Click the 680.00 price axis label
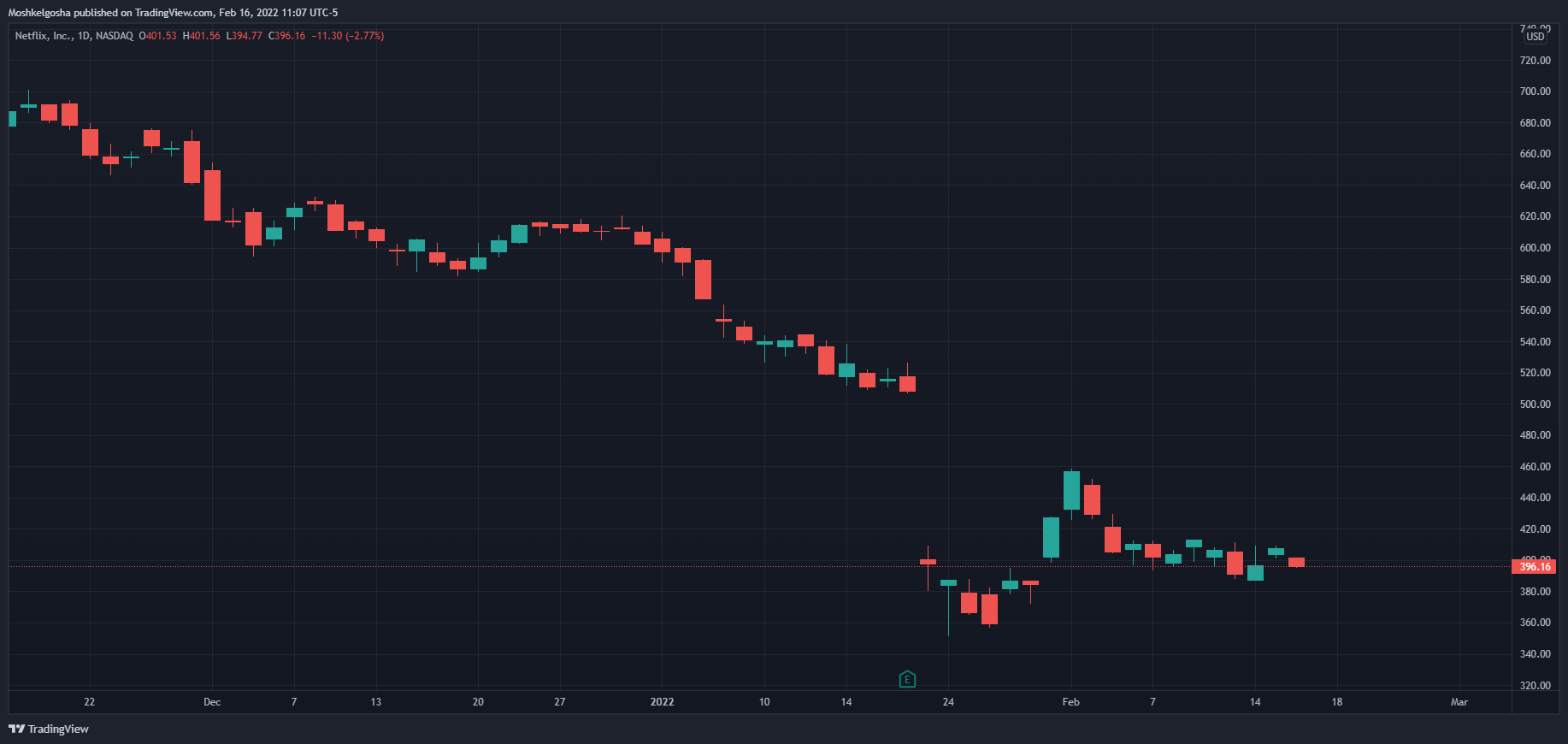The image size is (1568, 744). click(1535, 123)
